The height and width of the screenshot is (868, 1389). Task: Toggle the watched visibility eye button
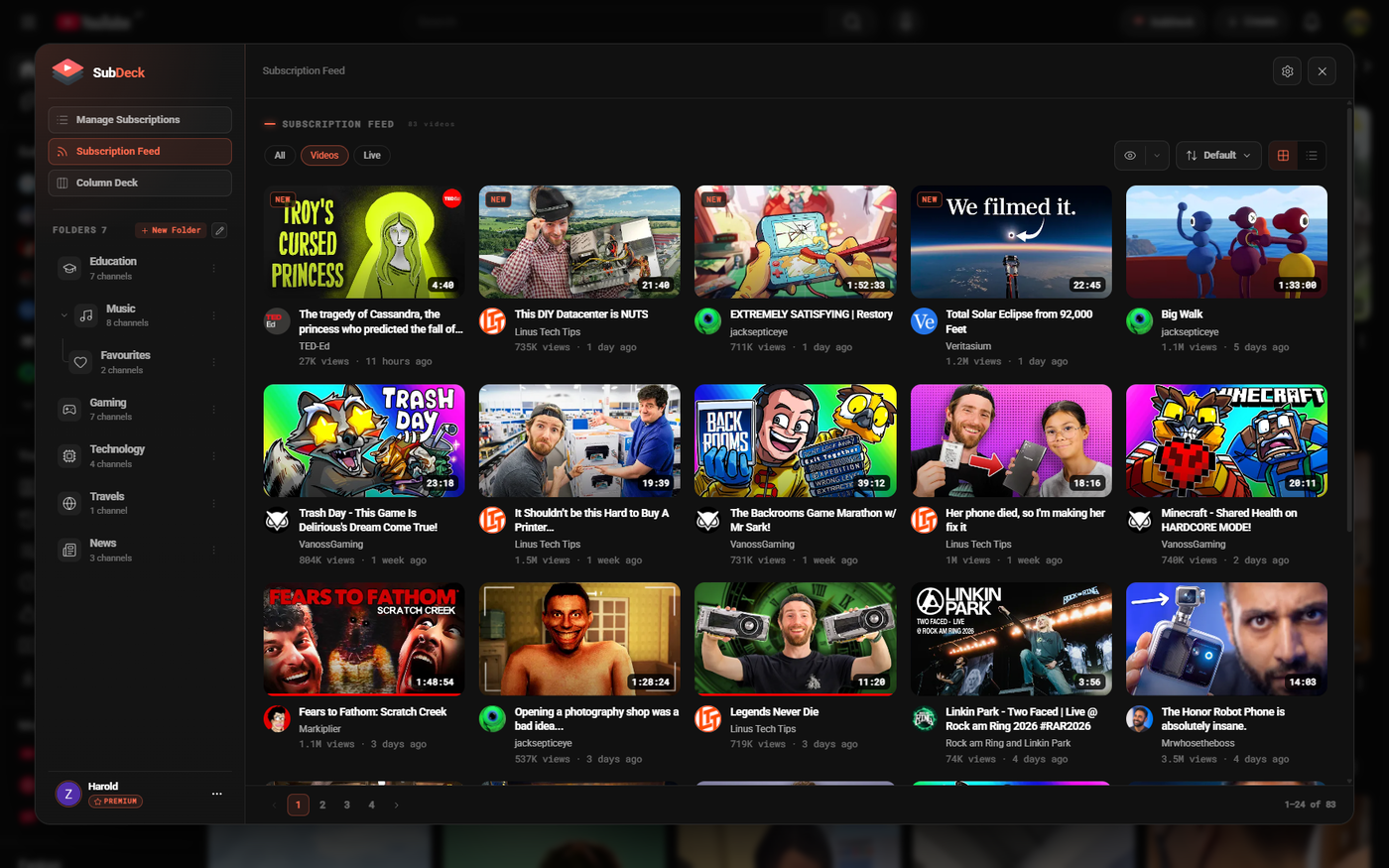click(1130, 156)
